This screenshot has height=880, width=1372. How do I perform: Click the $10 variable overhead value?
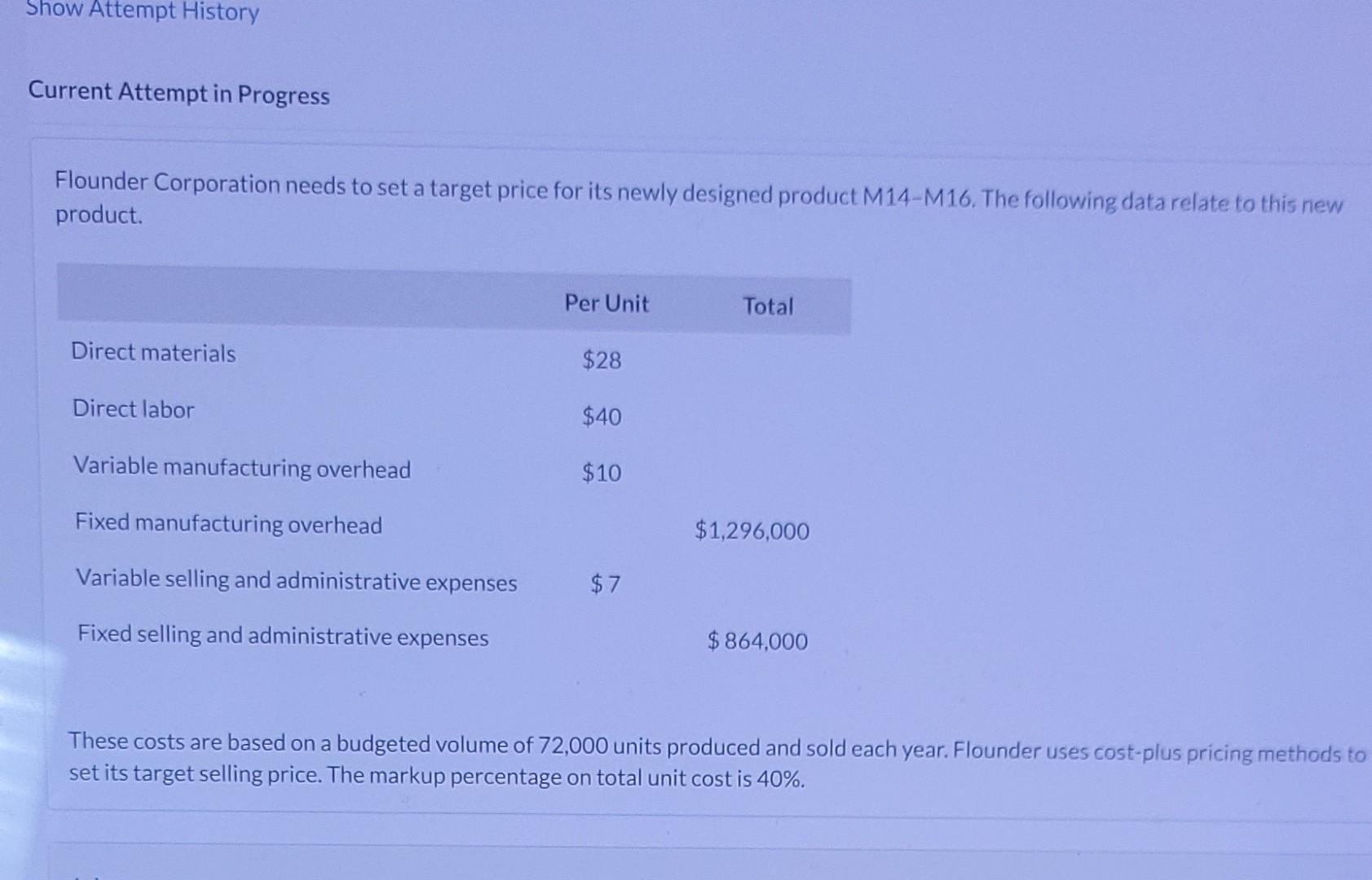click(602, 473)
